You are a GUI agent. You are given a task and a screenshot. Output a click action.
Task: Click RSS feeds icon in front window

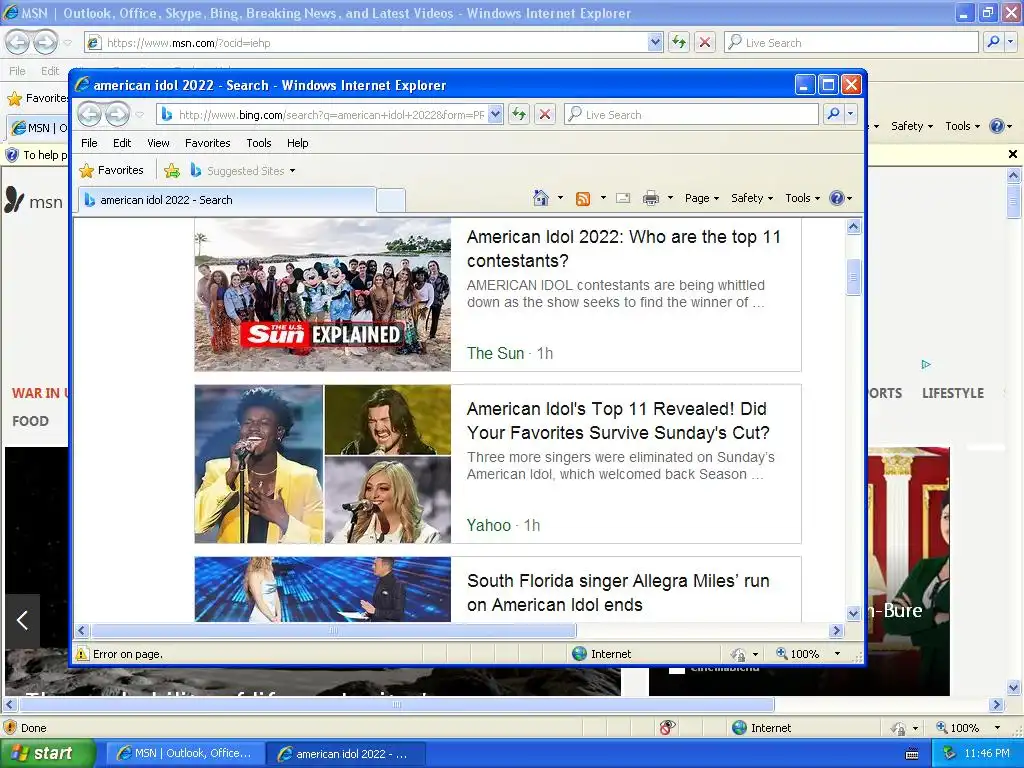click(583, 199)
